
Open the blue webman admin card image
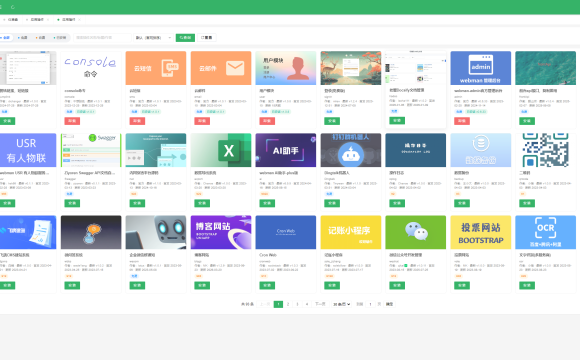(x=480, y=68)
